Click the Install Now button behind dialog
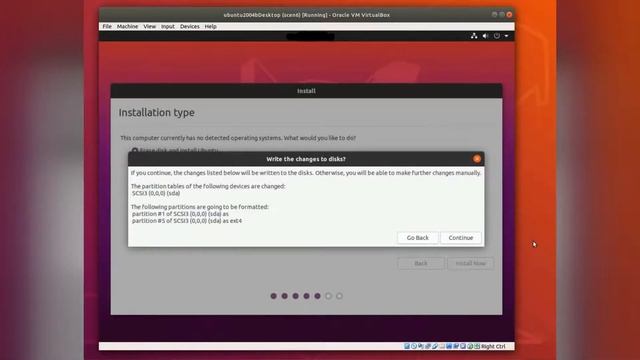The image size is (640, 360). [x=471, y=263]
